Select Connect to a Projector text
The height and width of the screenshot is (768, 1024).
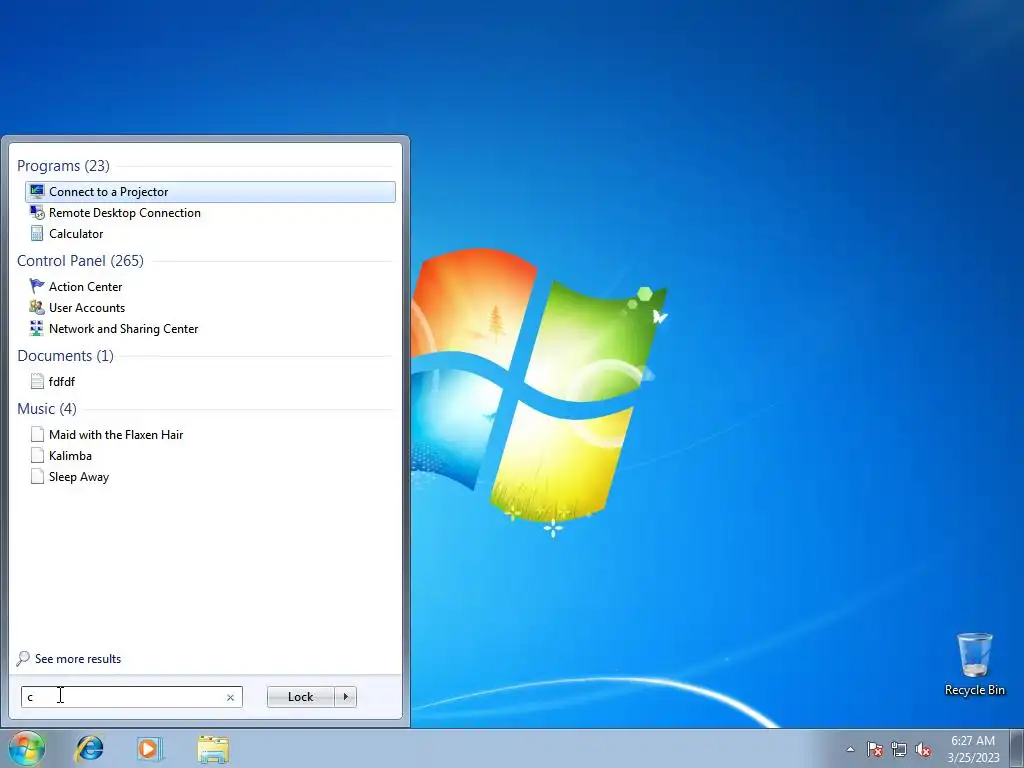tap(108, 191)
